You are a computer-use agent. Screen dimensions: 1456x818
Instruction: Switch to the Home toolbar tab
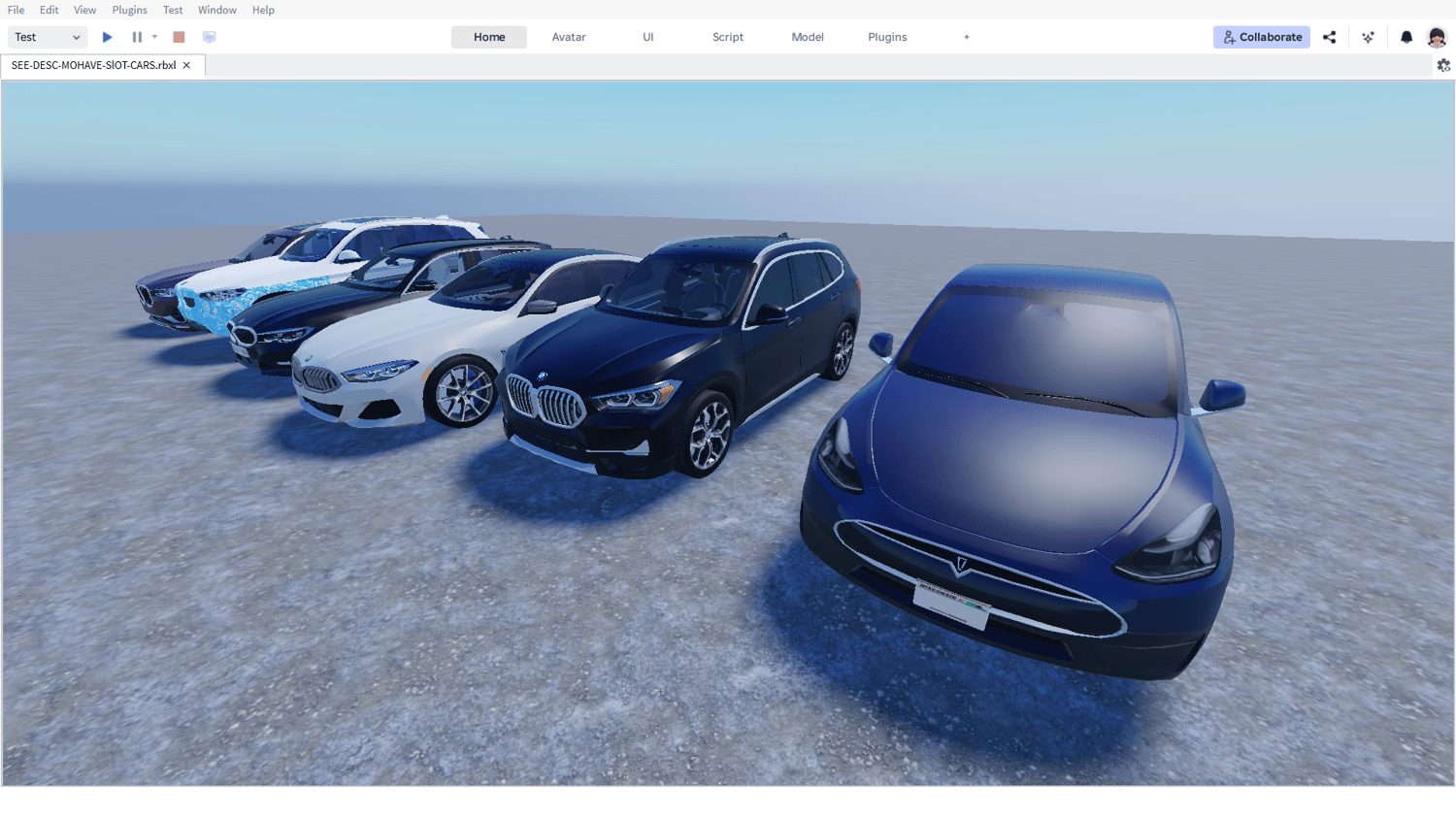(x=489, y=37)
